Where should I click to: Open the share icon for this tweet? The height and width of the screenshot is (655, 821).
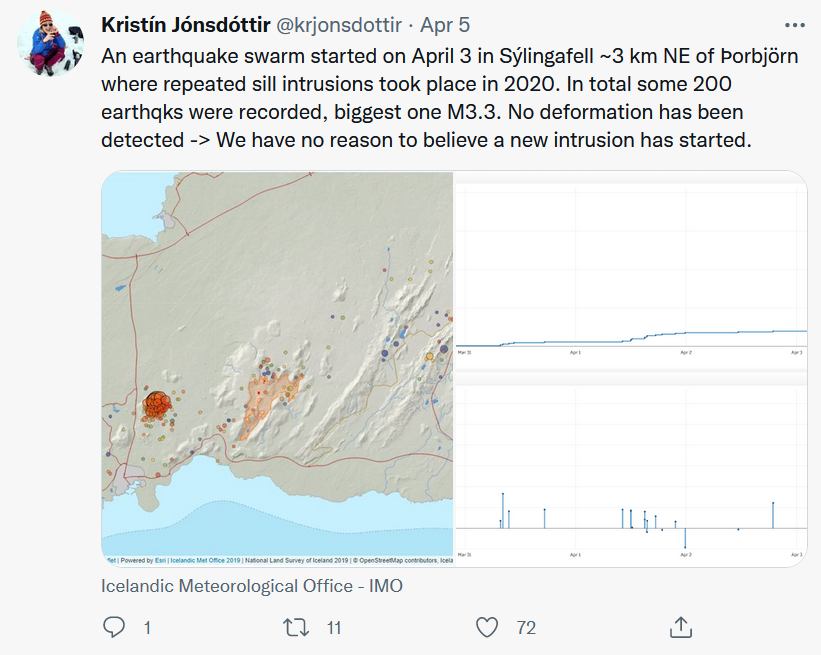(683, 626)
